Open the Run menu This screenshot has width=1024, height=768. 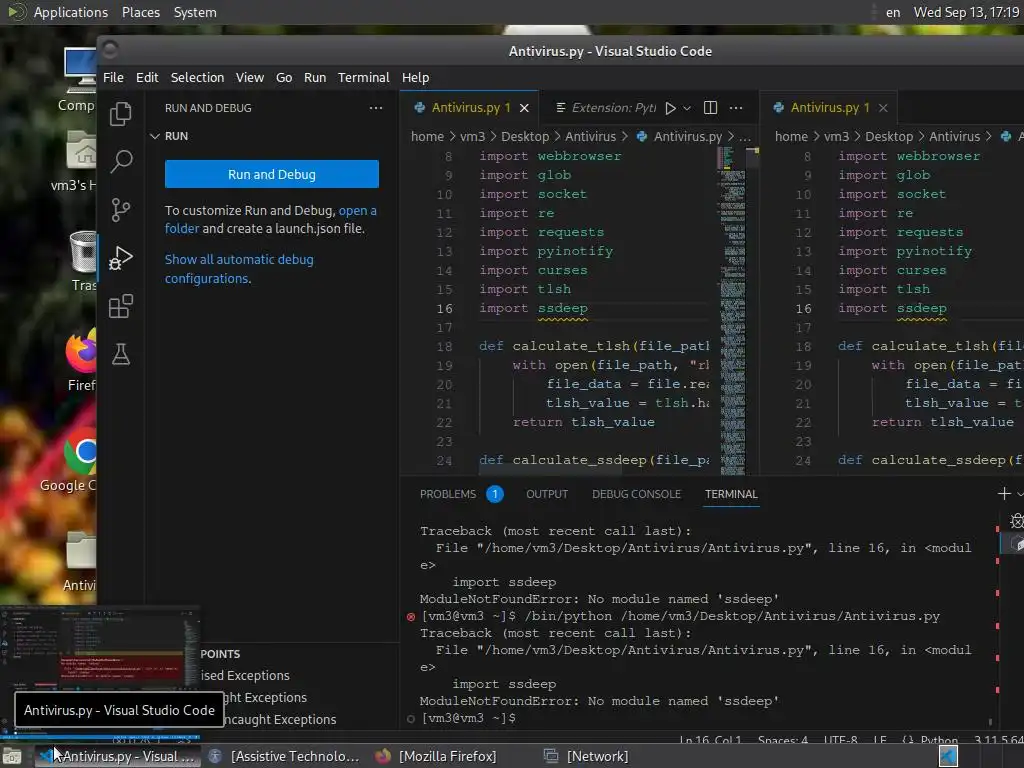coord(315,78)
